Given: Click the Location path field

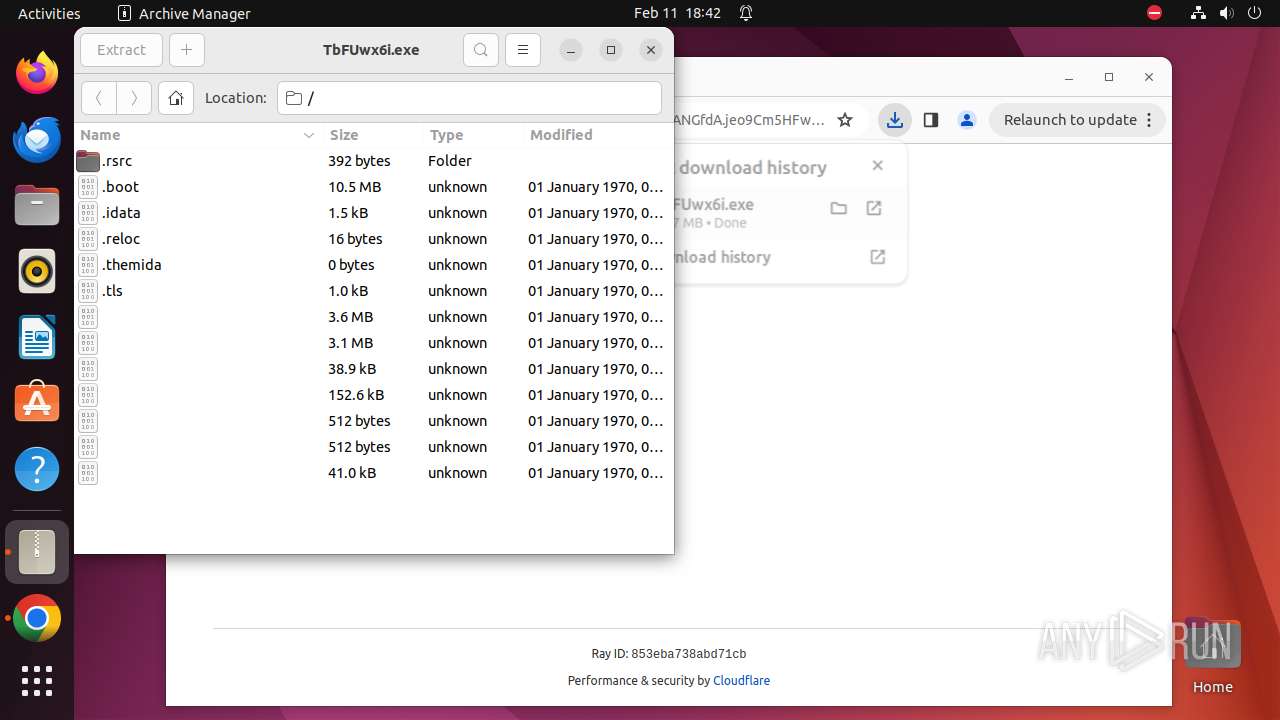Looking at the screenshot, I should 469,98.
